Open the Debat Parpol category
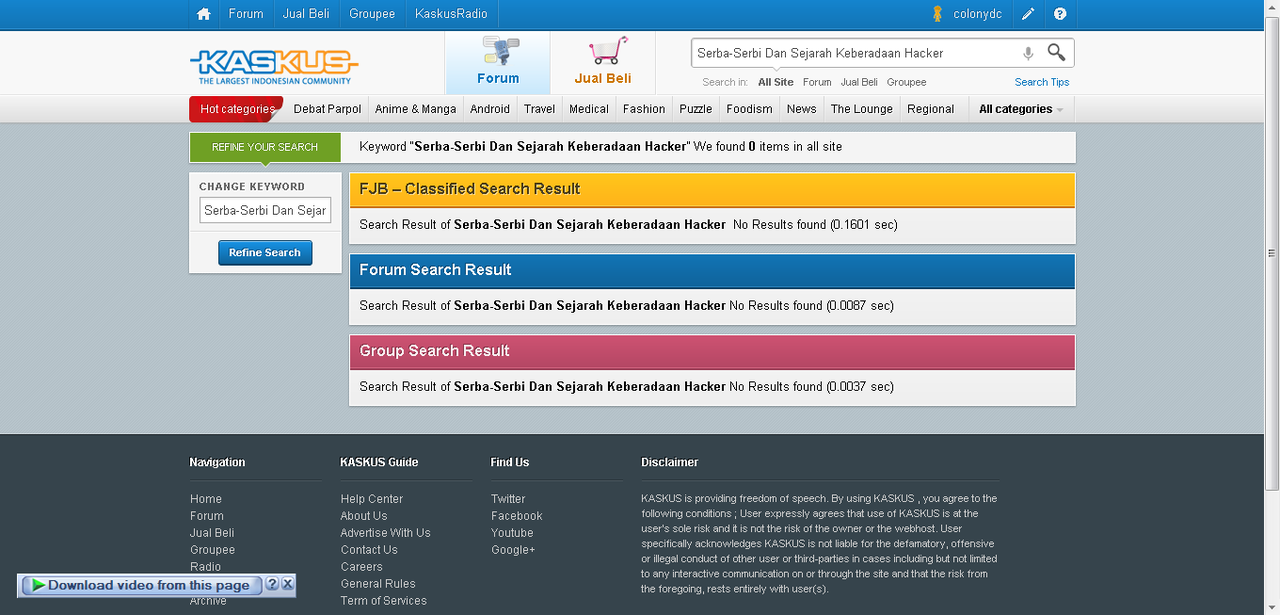This screenshot has width=1280, height=615. point(327,109)
